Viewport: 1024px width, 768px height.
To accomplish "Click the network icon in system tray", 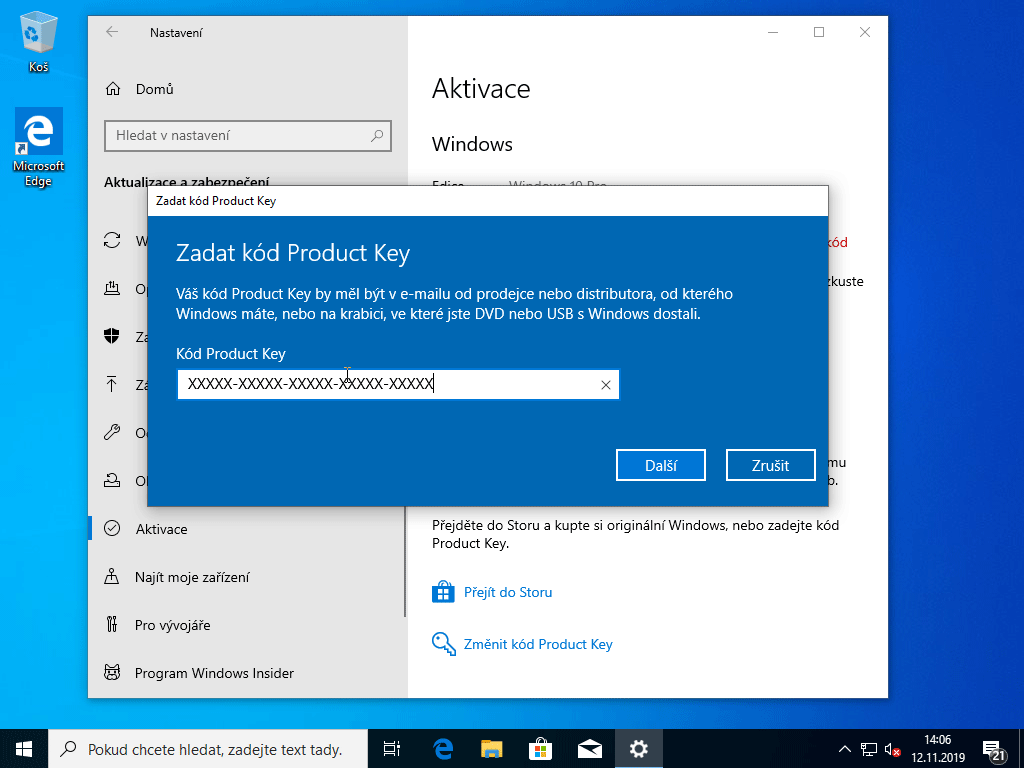I will point(869,749).
